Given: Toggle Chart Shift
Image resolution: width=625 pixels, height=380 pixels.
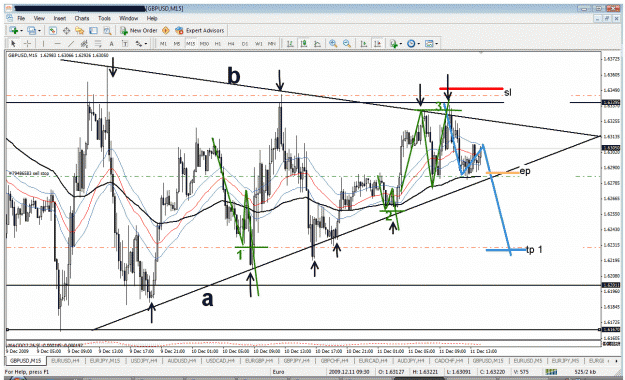Looking at the screenshot, I should (x=377, y=43).
